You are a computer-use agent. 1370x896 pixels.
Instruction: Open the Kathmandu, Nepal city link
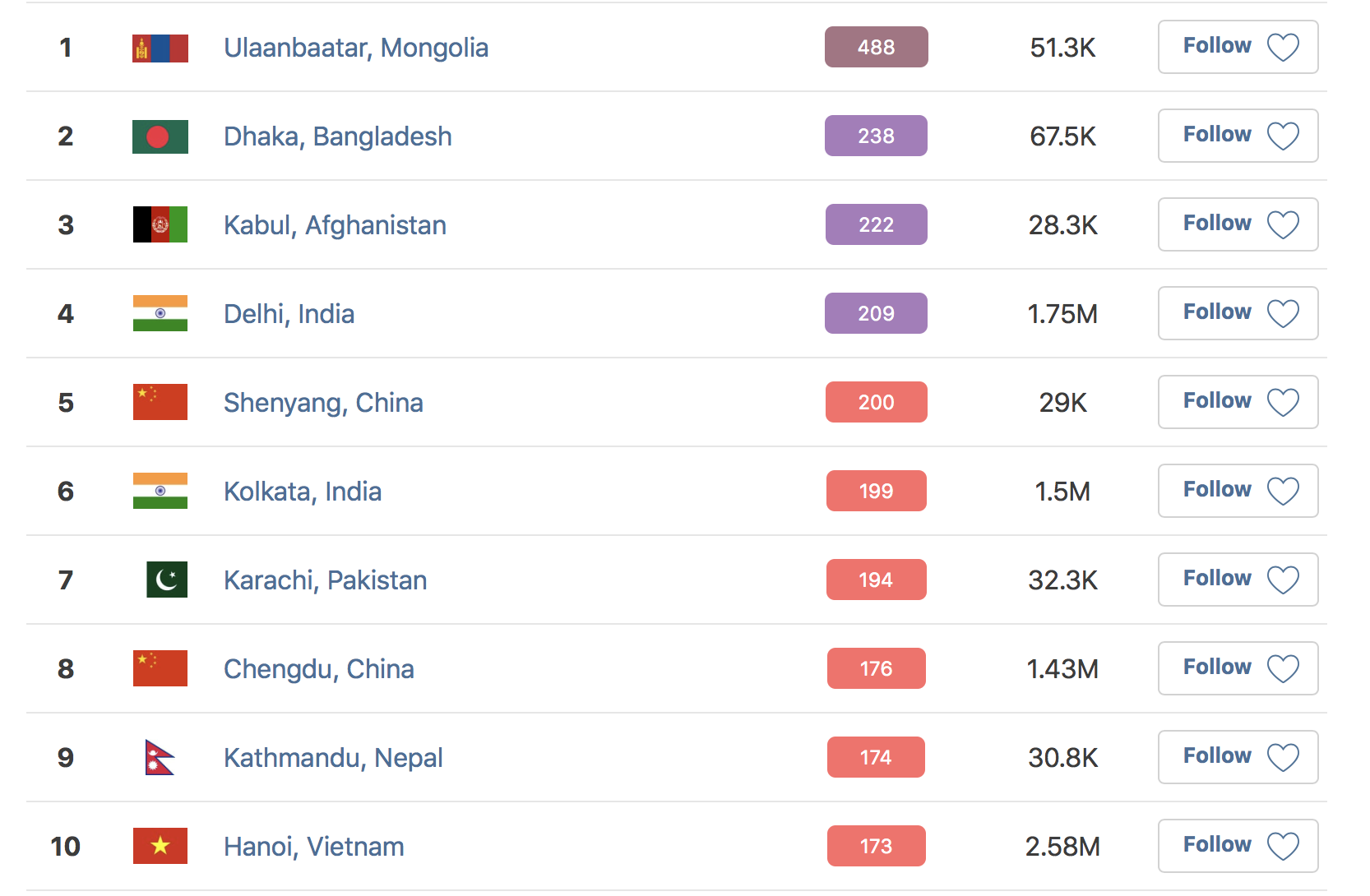pos(333,758)
